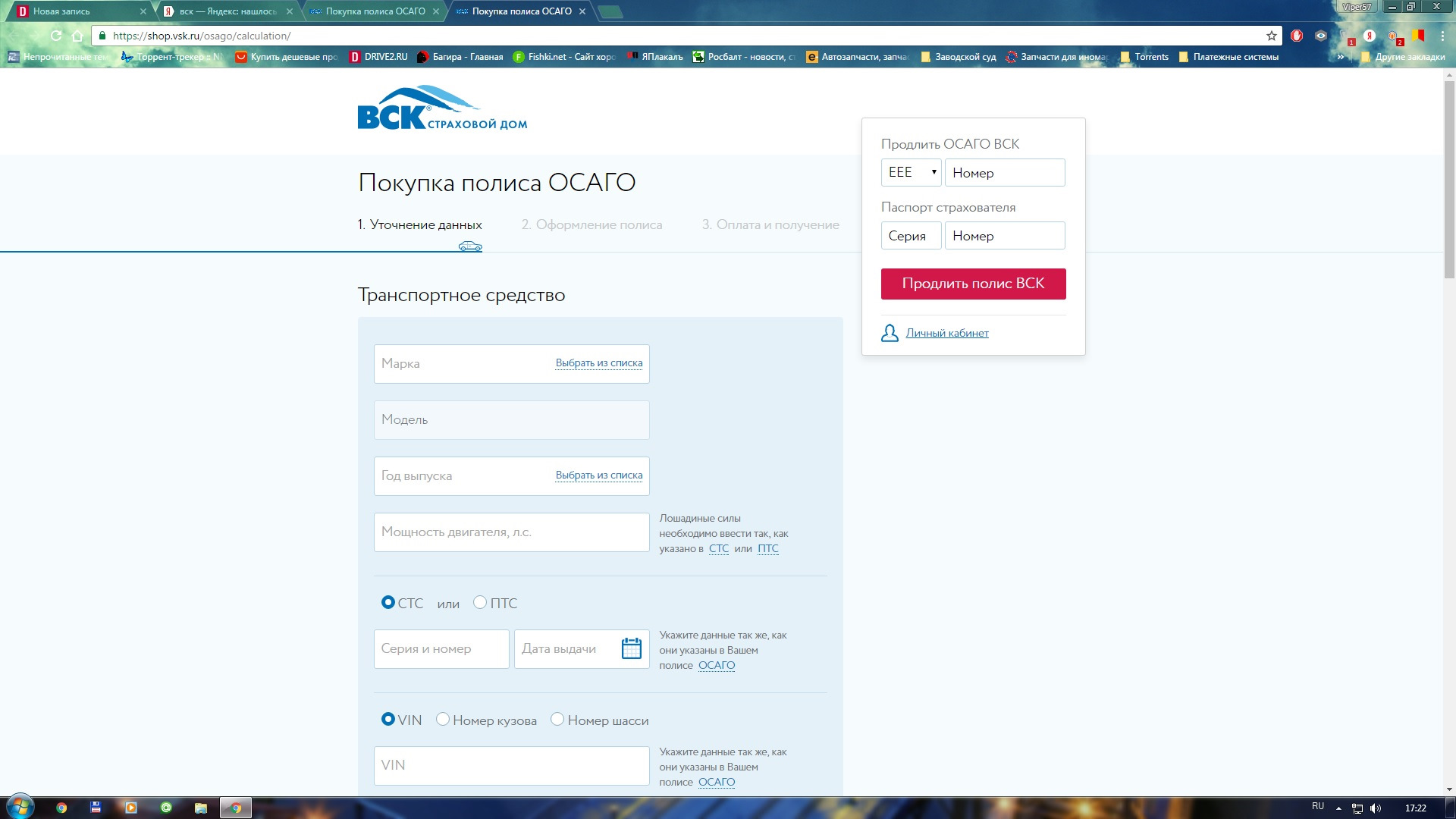Click the volume icon in system tray
Viewport: 1456px width, 819px height.
1376,808
